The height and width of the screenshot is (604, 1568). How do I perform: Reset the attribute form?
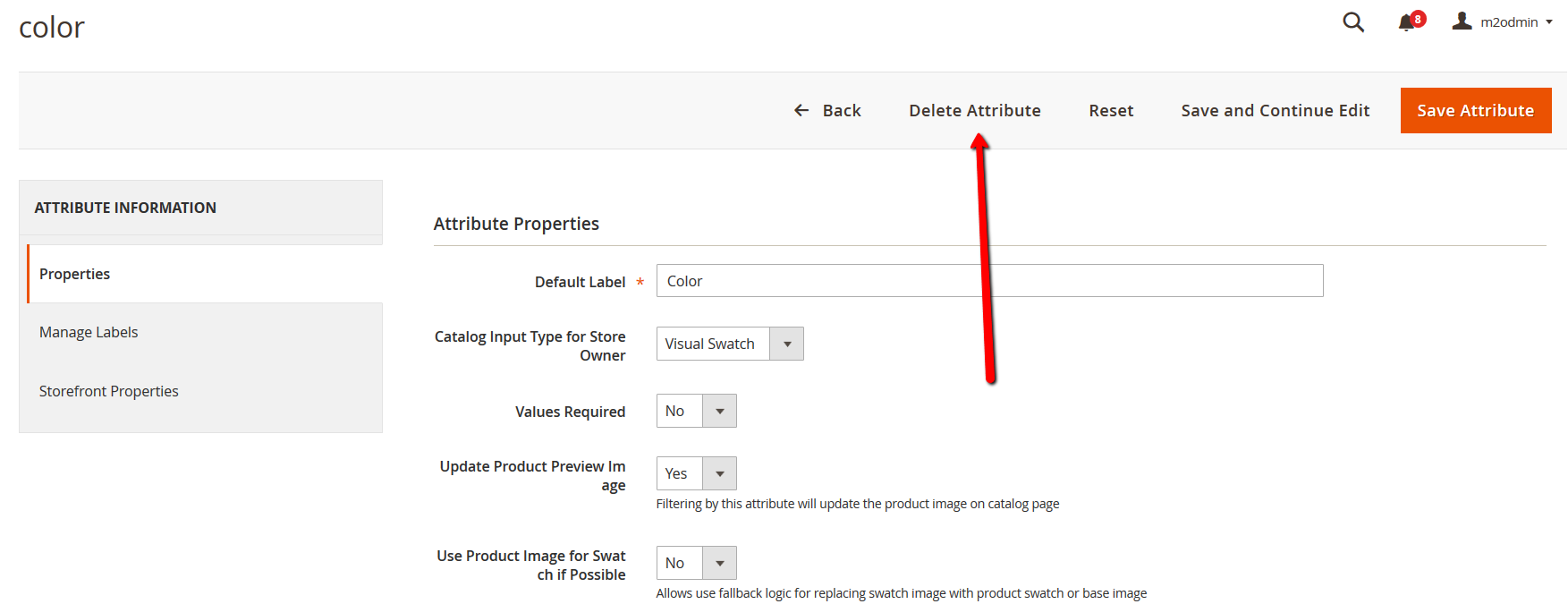[x=1111, y=110]
